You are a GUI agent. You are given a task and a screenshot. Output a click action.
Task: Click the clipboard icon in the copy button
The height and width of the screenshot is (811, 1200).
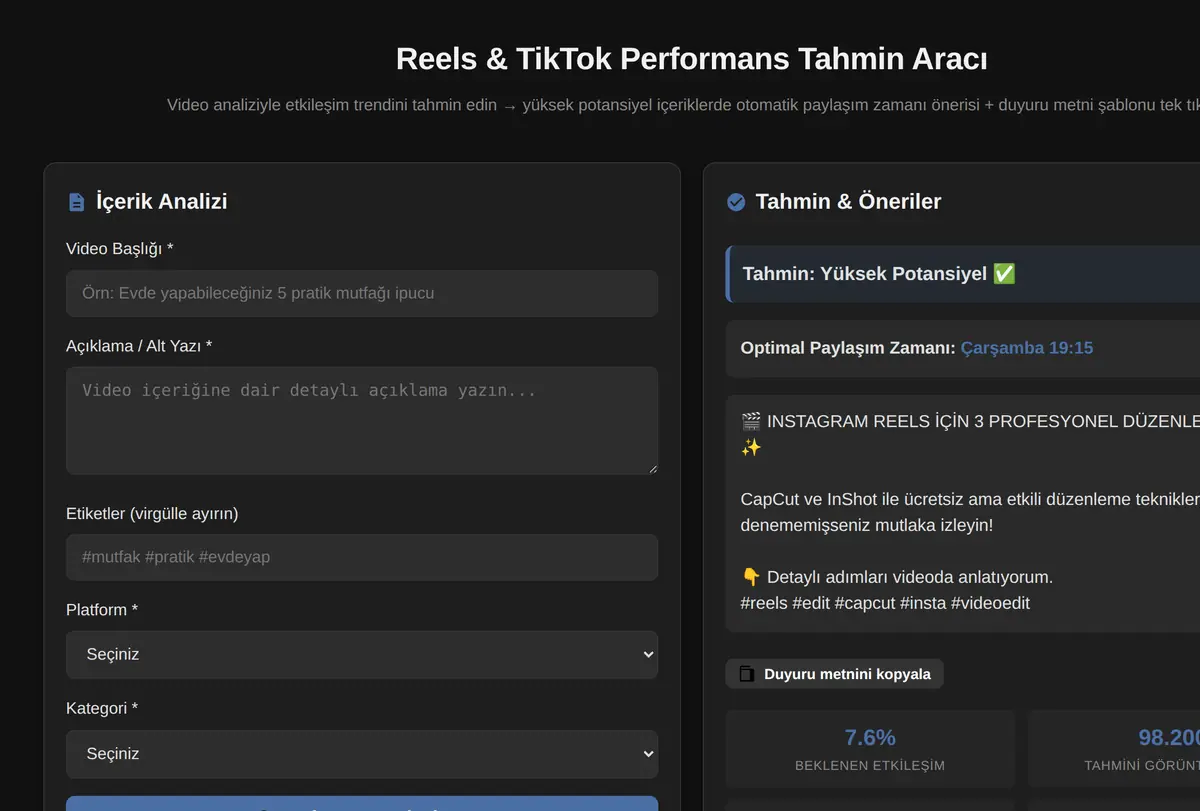pos(747,674)
